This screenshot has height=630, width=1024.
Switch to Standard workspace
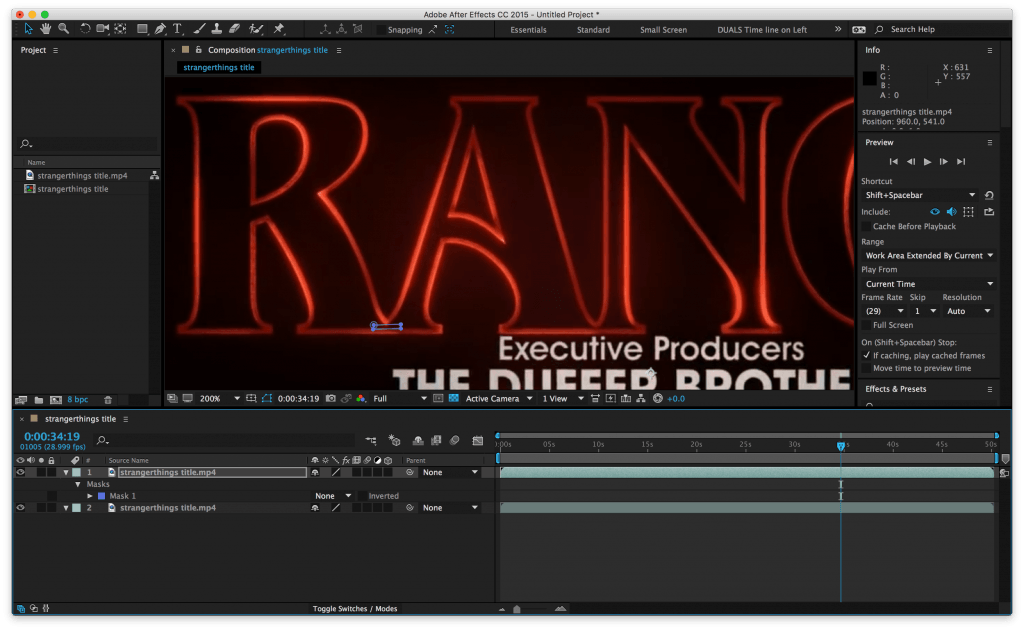(x=593, y=30)
